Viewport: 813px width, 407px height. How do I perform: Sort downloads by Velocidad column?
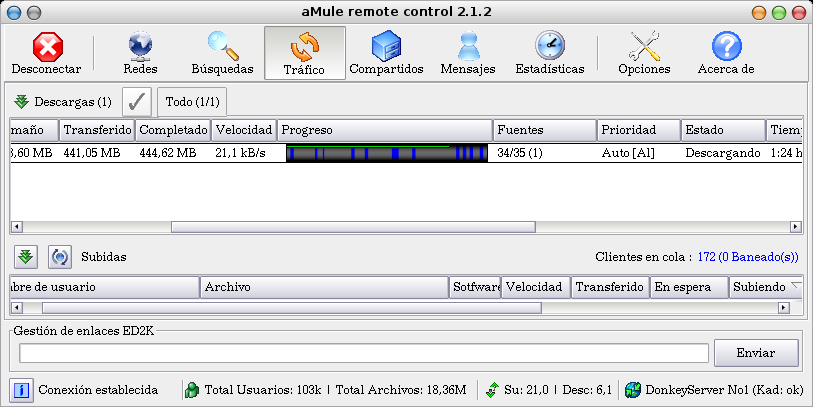click(244, 130)
